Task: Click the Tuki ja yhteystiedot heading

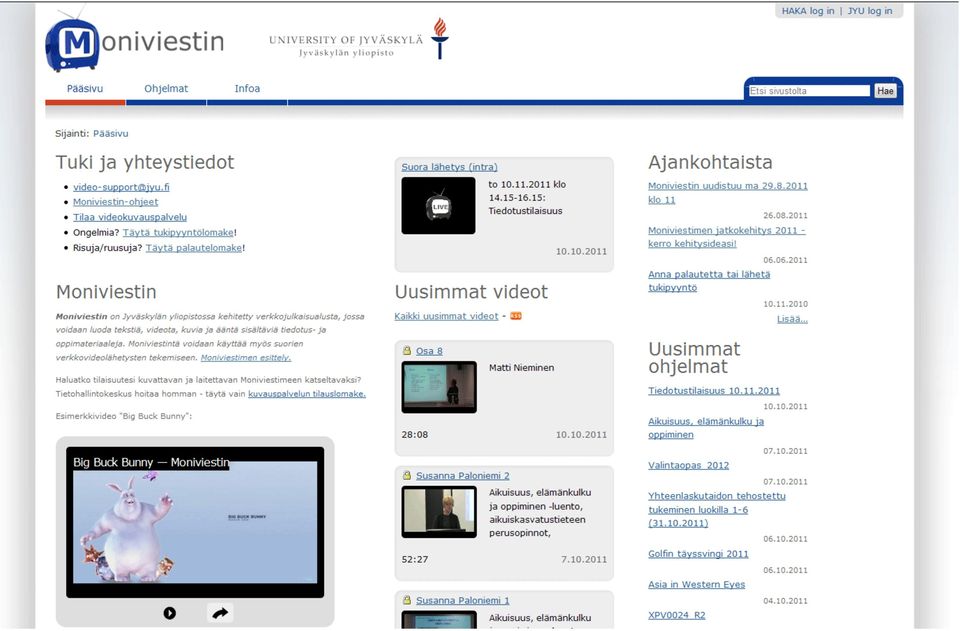Action: 145,162
